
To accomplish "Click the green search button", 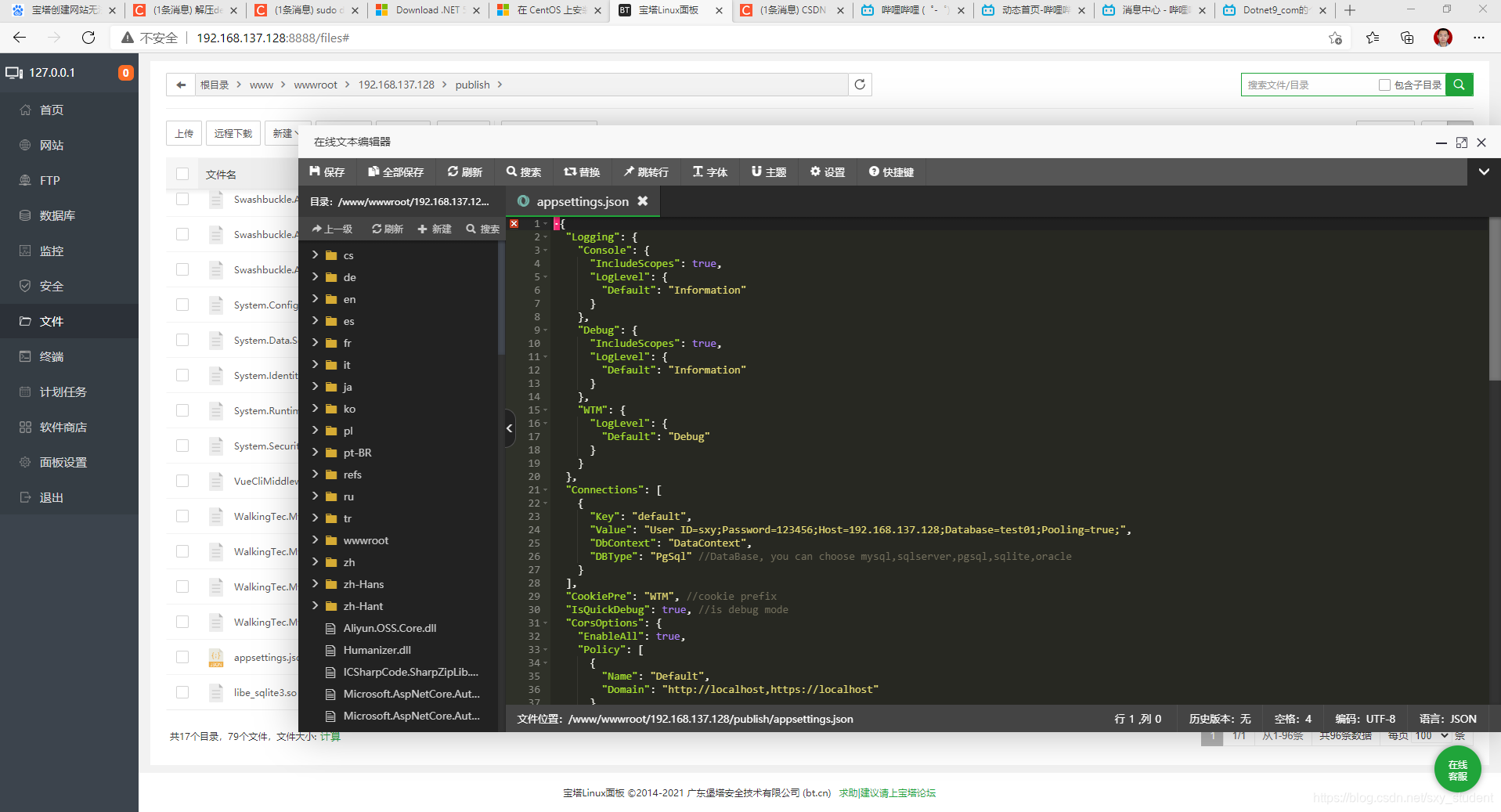I will click(1460, 85).
